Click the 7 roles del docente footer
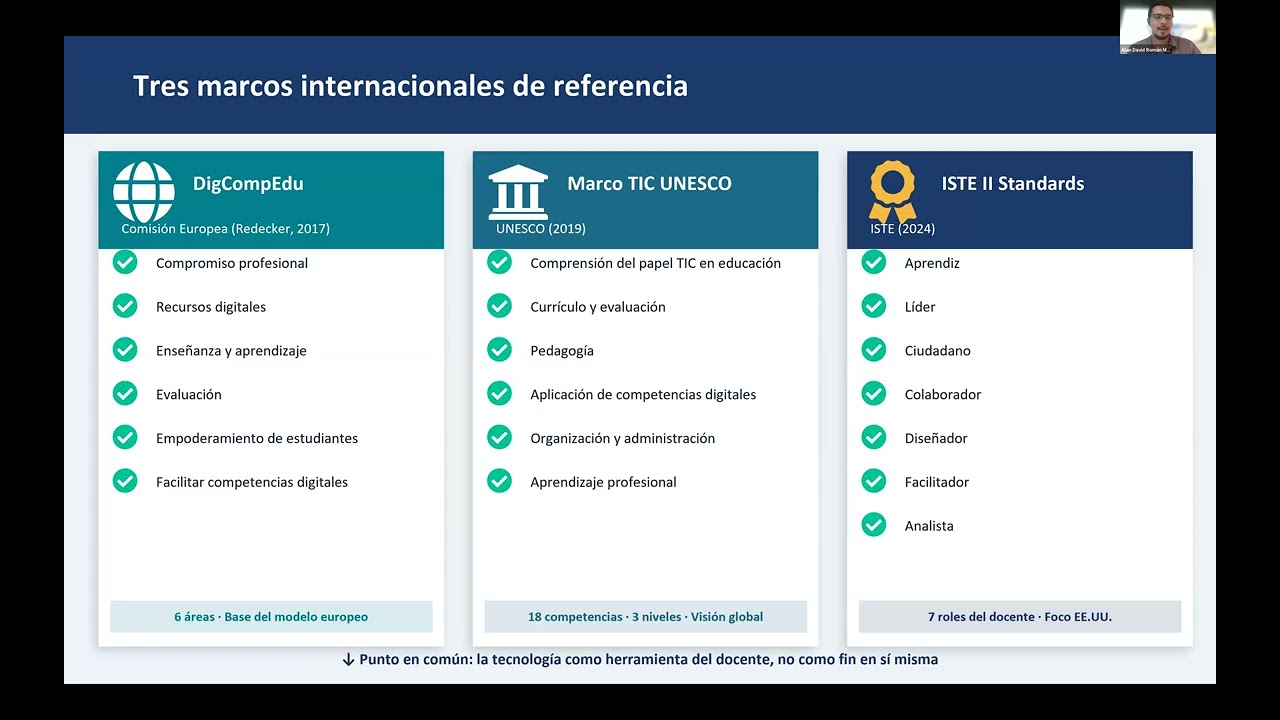Viewport: 1280px width, 720px height. click(1020, 617)
